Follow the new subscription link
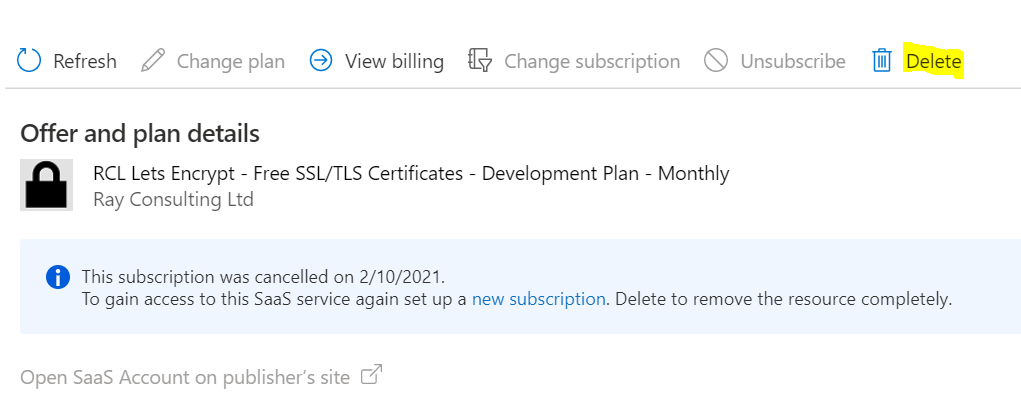 click(538, 299)
